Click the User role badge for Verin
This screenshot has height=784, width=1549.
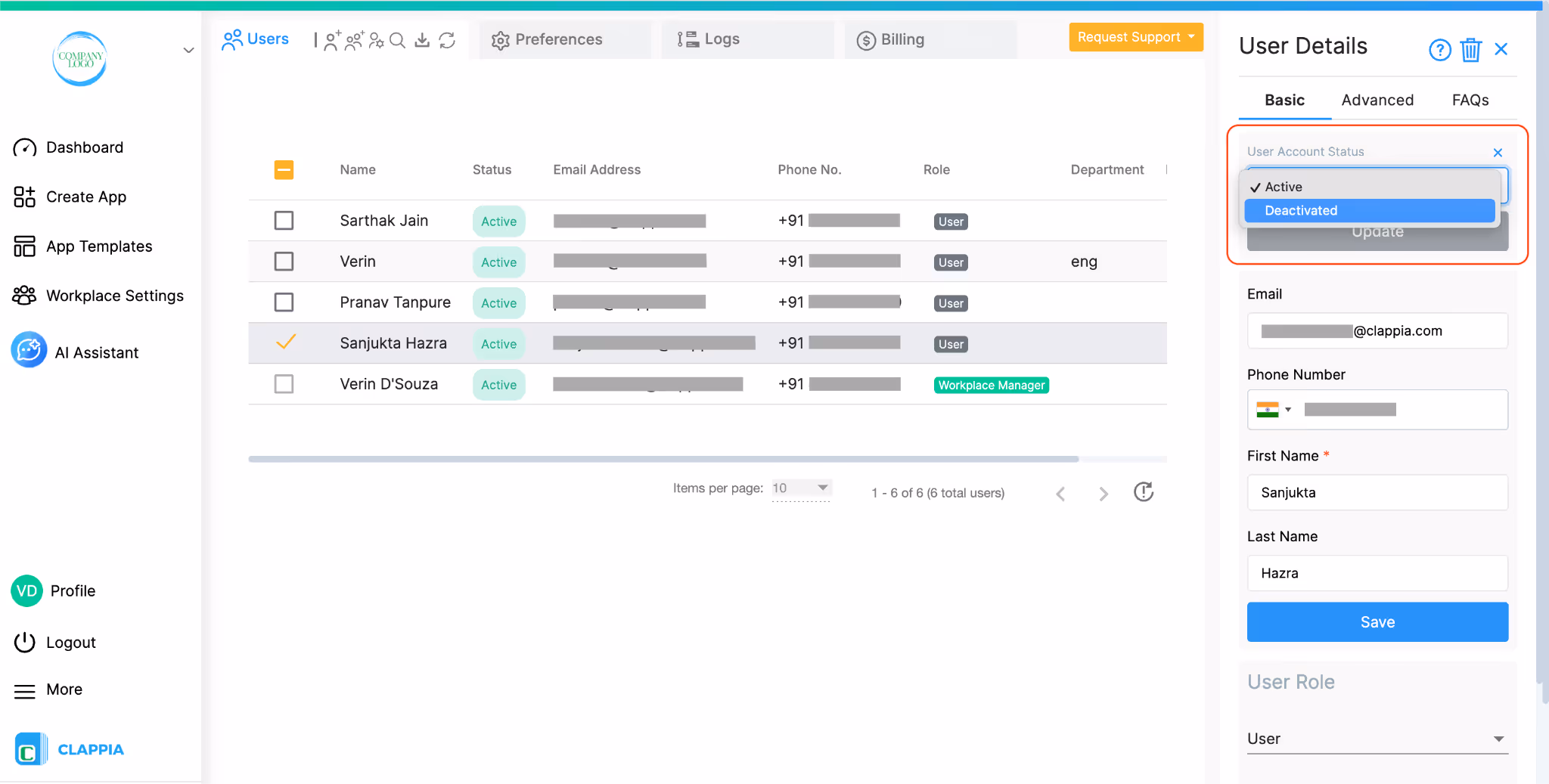pyautogui.click(x=951, y=262)
